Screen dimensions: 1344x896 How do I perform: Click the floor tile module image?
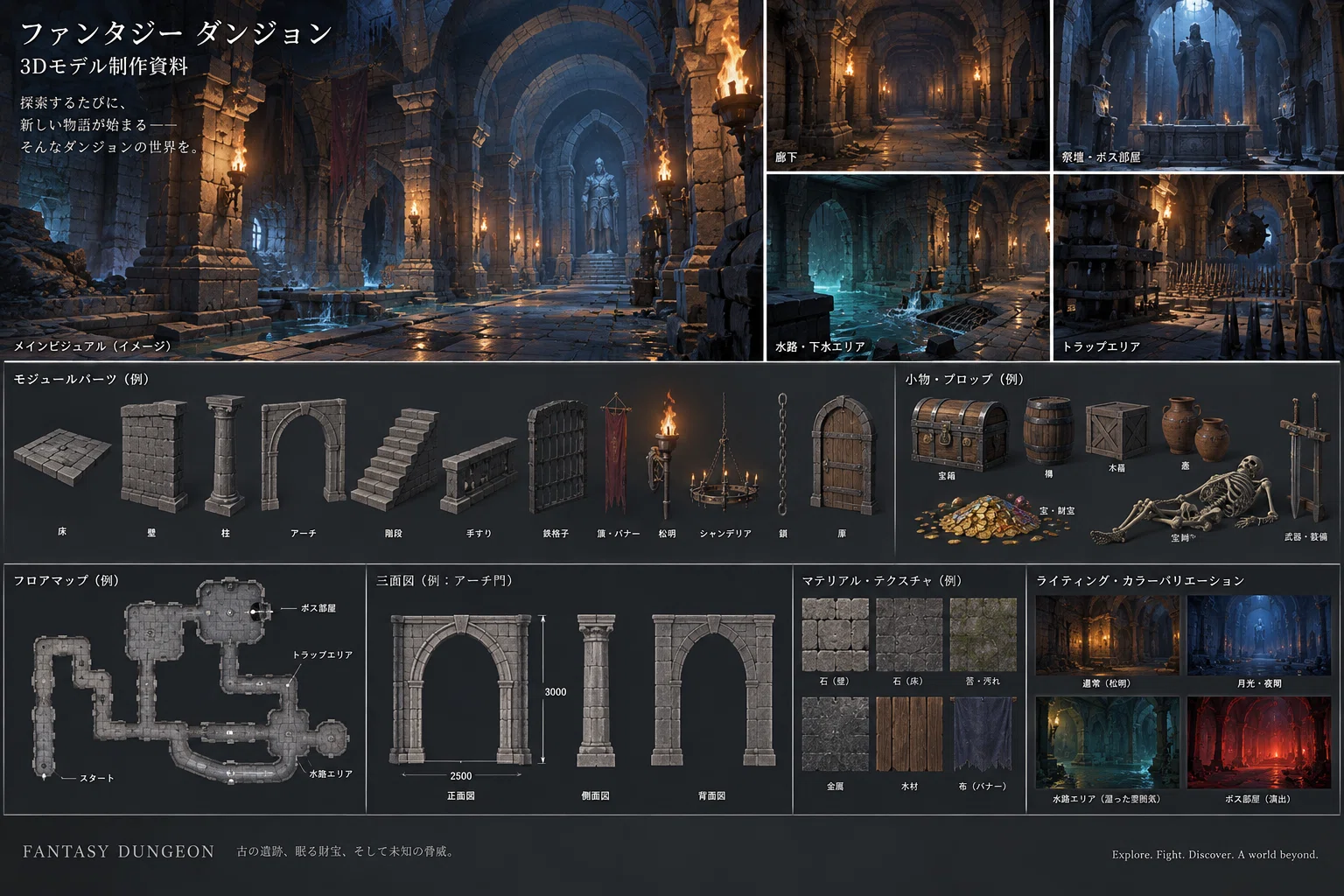pyautogui.click(x=63, y=458)
